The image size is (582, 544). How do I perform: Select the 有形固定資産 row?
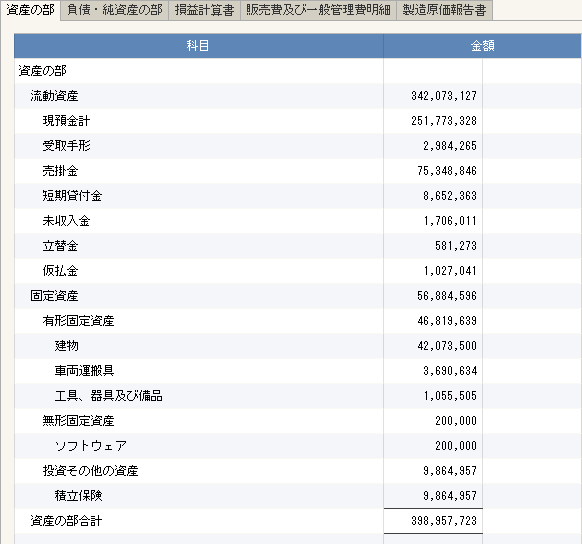coord(298,321)
